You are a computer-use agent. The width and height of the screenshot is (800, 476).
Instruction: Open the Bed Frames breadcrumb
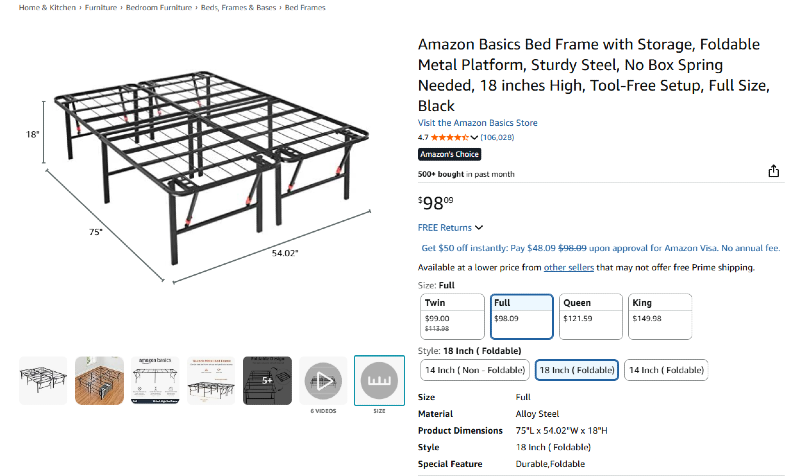307,7
